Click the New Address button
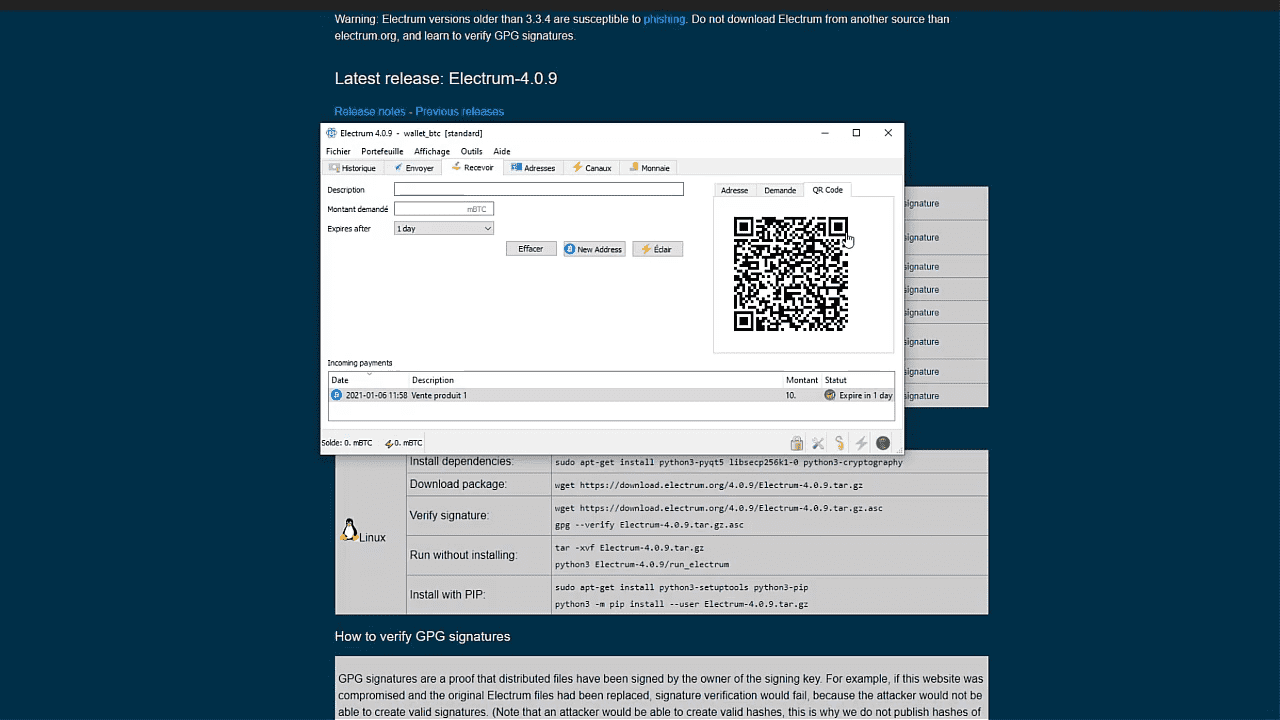Screen dimensions: 1280x720 (x=594, y=249)
